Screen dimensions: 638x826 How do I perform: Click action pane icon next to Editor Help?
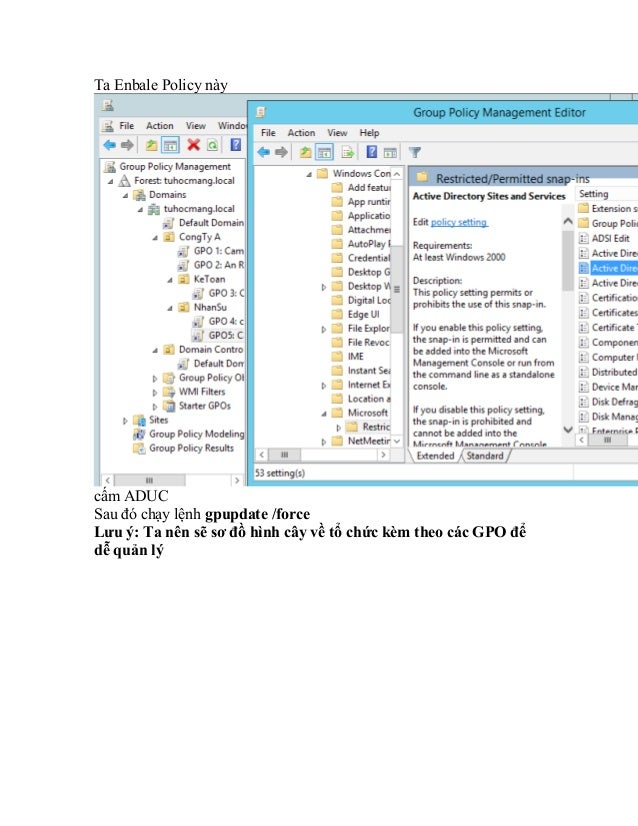(x=390, y=153)
